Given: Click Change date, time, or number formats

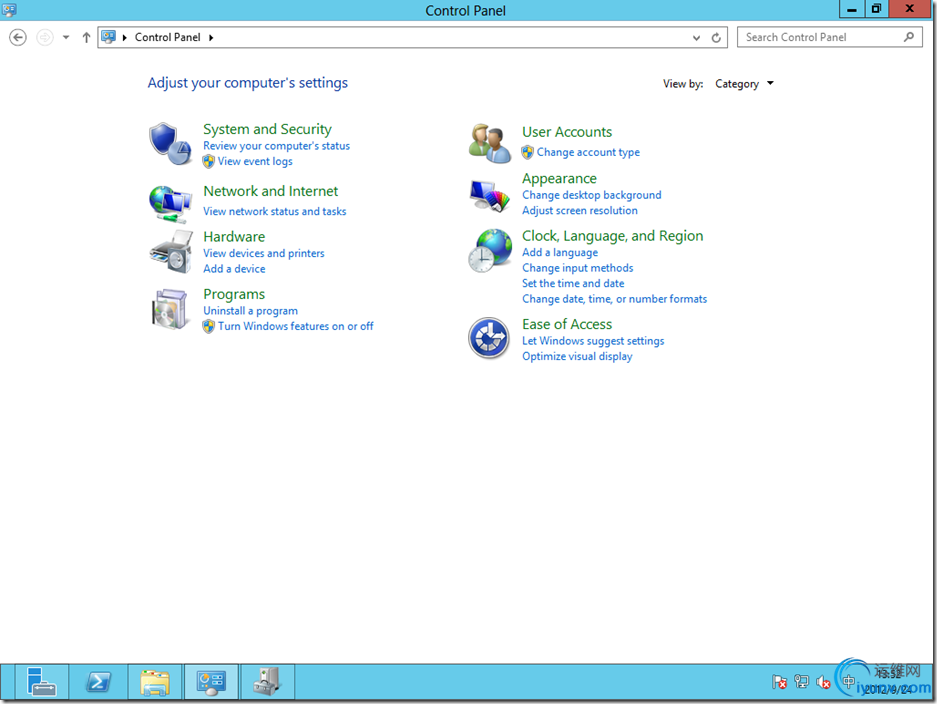Looking at the screenshot, I should pyautogui.click(x=614, y=299).
